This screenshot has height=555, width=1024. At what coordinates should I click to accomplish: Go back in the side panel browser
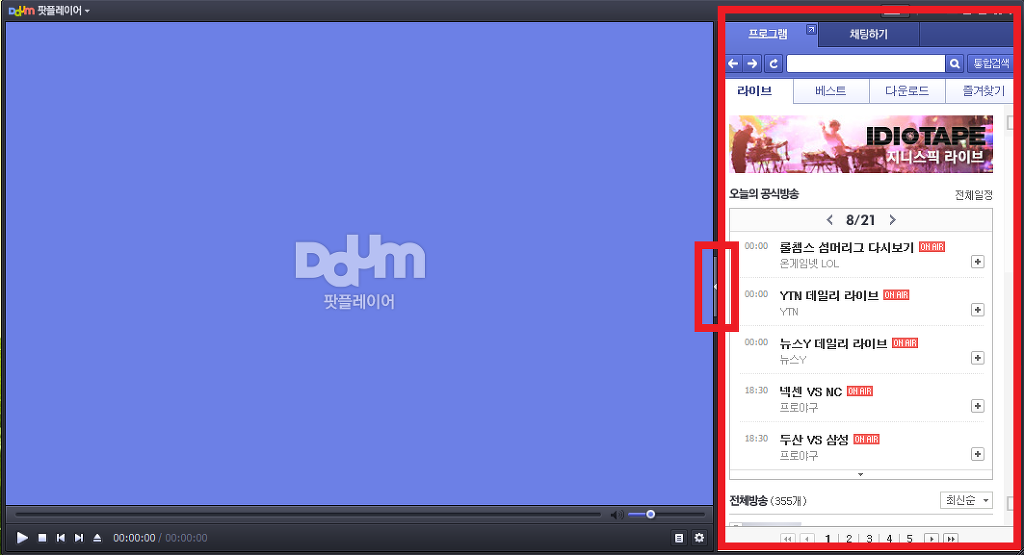pyautogui.click(x=733, y=63)
